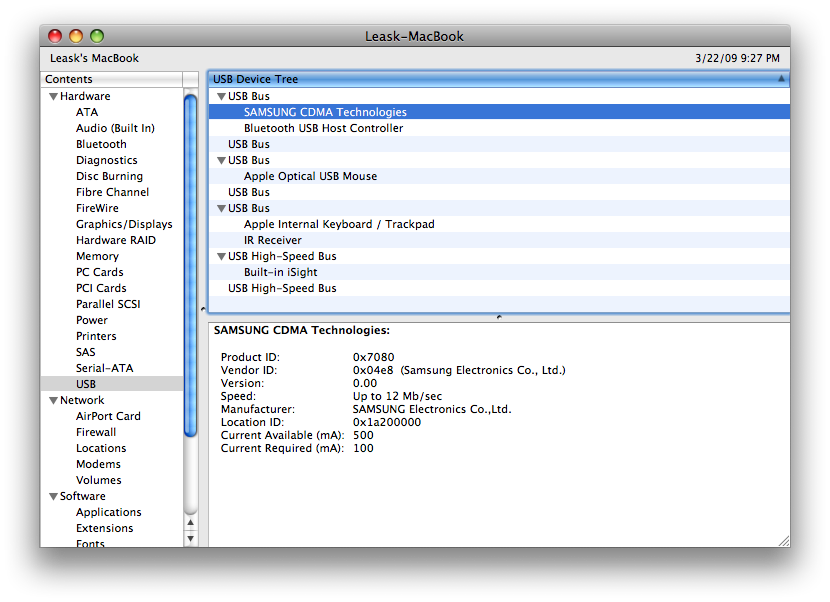
Task: Collapse the Network section triangle
Action: coord(53,401)
